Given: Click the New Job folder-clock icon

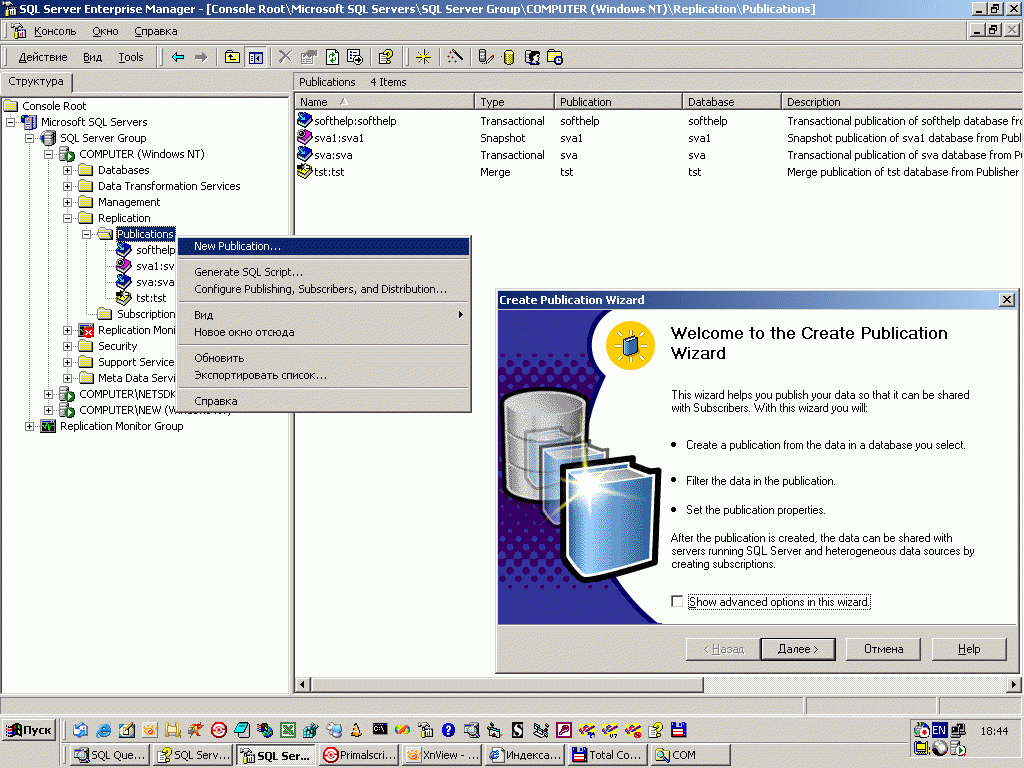Looking at the screenshot, I should (555, 57).
